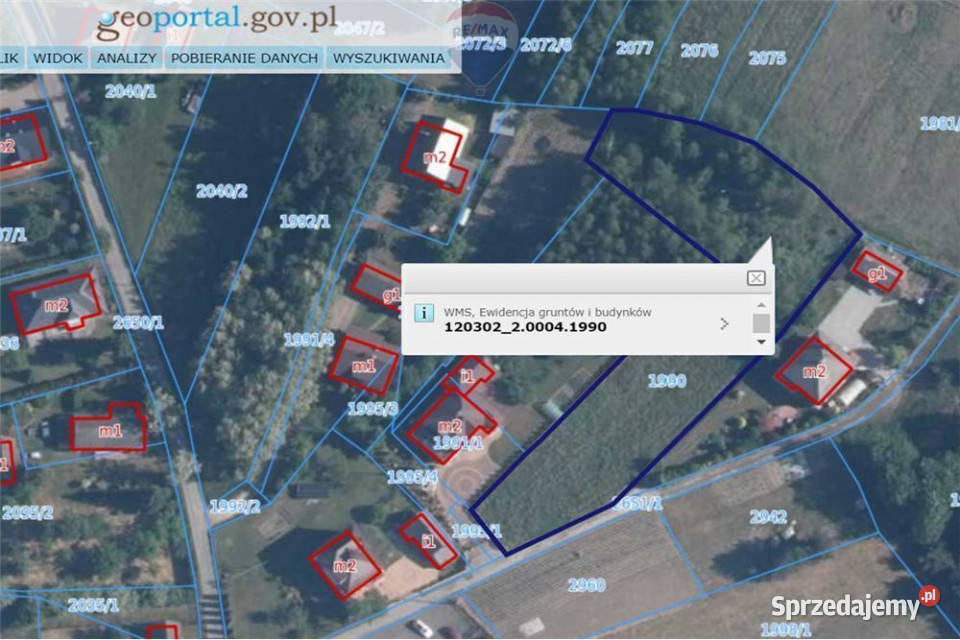Screen dimensions: 960x640
Task: Click the blue info icon in the popup
Action: (x=424, y=312)
